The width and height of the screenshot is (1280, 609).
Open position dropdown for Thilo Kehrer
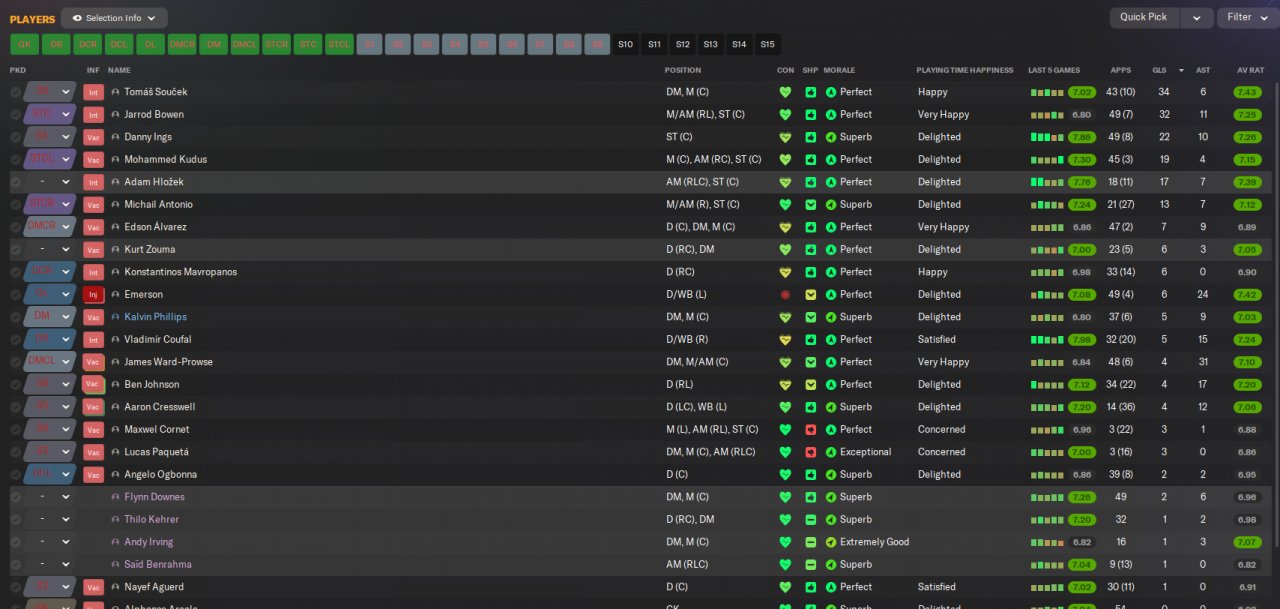pyautogui.click(x=50, y=520)
